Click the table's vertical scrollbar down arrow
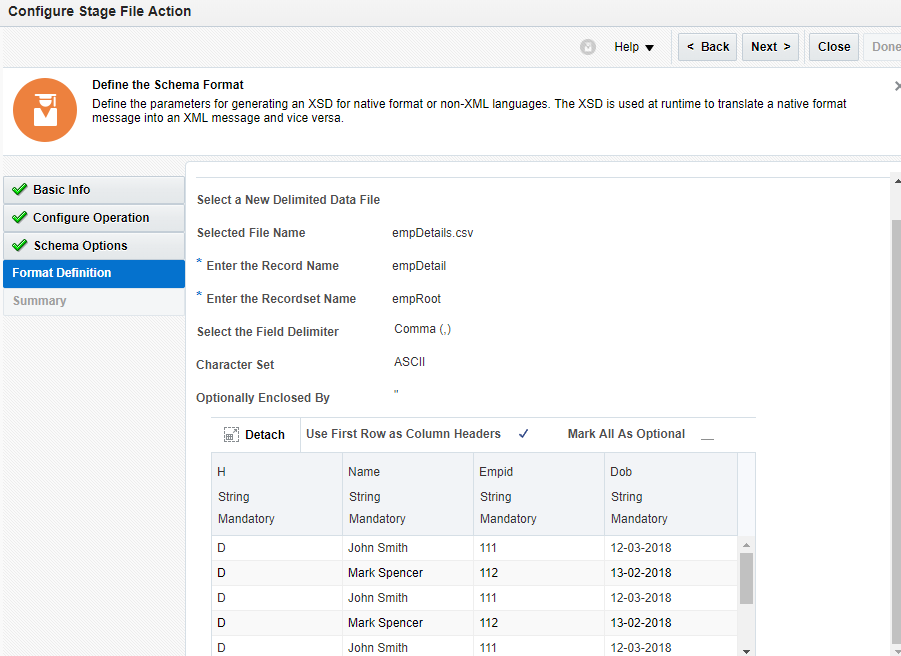The width and height of the screenshot is (901, 656). tap(745, 648)
